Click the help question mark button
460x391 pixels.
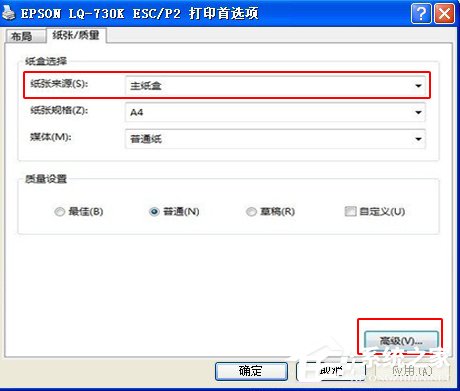pyautogui.click(x=421, y=14)
